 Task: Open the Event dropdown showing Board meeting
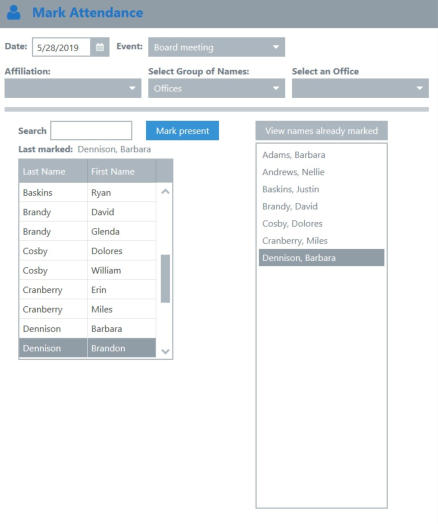pyautogui.click(x=216, y=47)
